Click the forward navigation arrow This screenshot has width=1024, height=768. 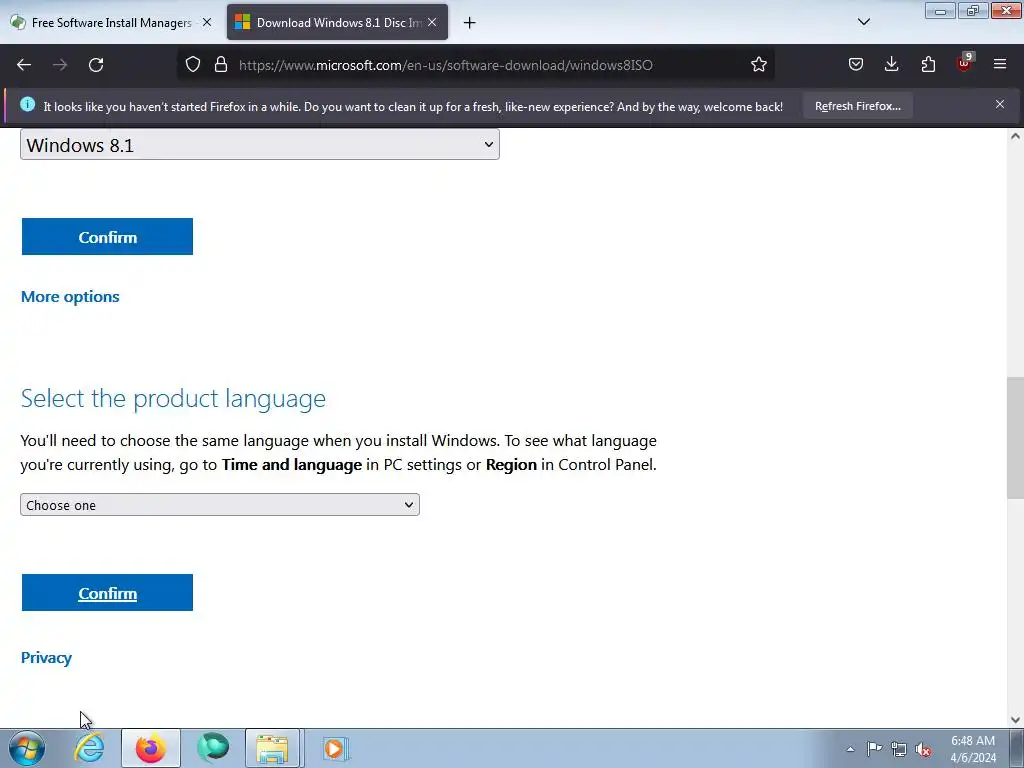click(x=60, y=65)
